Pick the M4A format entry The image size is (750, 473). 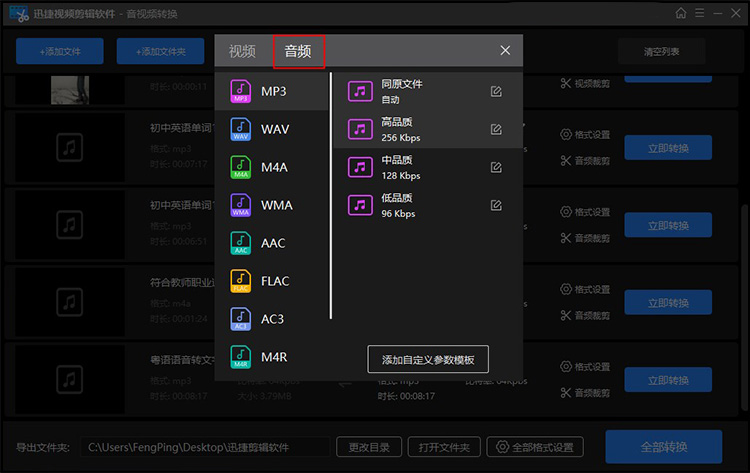click(272, 167)
